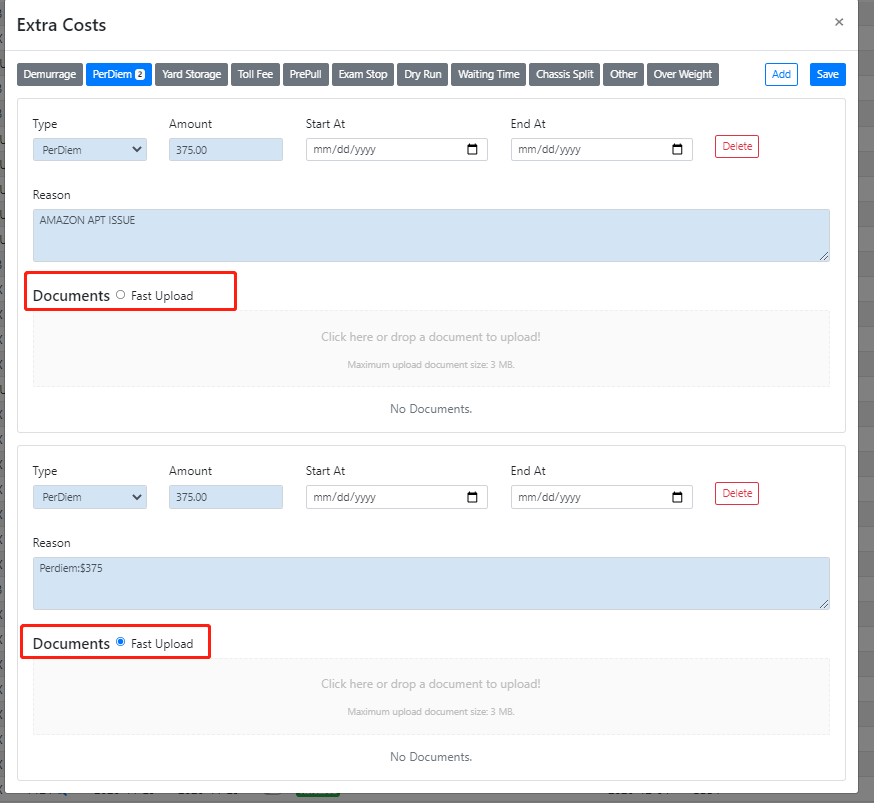
Task: Open calendar picker for second Start At
Action: [x=473, y=497]
